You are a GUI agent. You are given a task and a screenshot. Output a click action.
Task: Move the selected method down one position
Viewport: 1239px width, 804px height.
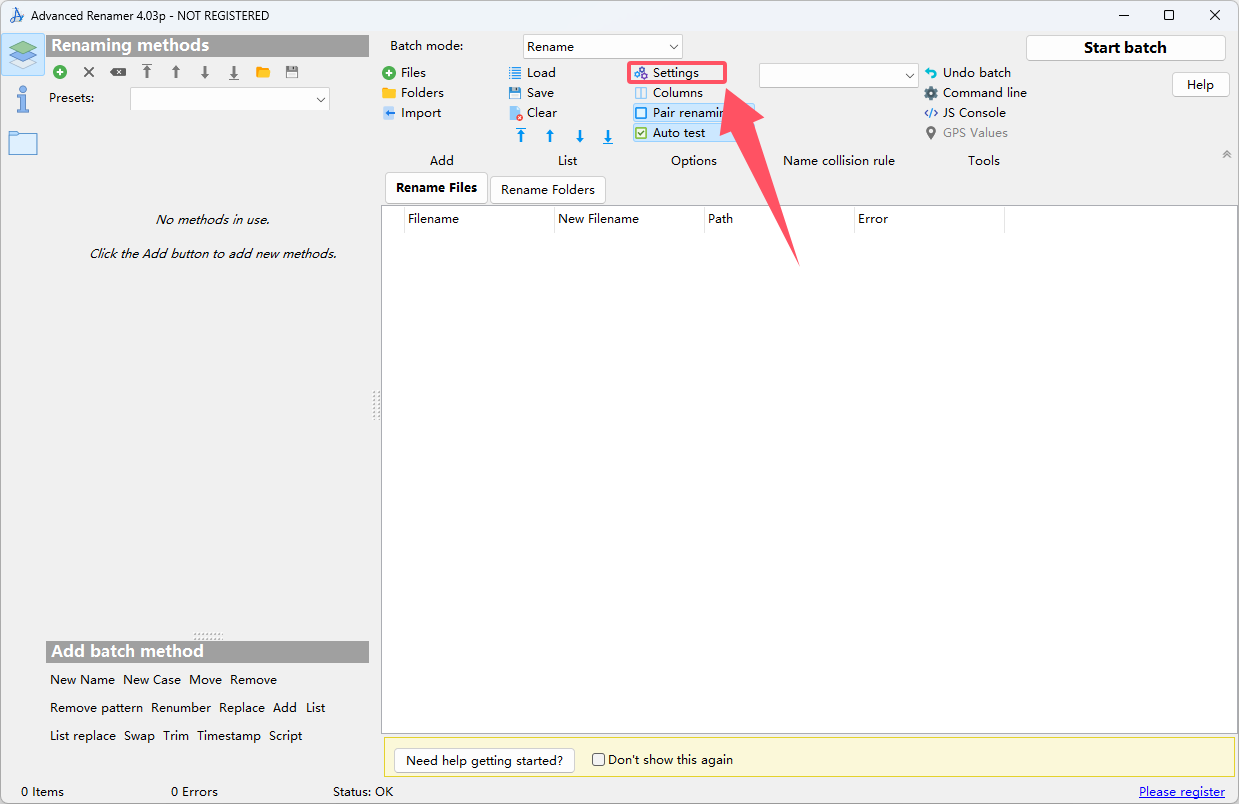point(205,72)
